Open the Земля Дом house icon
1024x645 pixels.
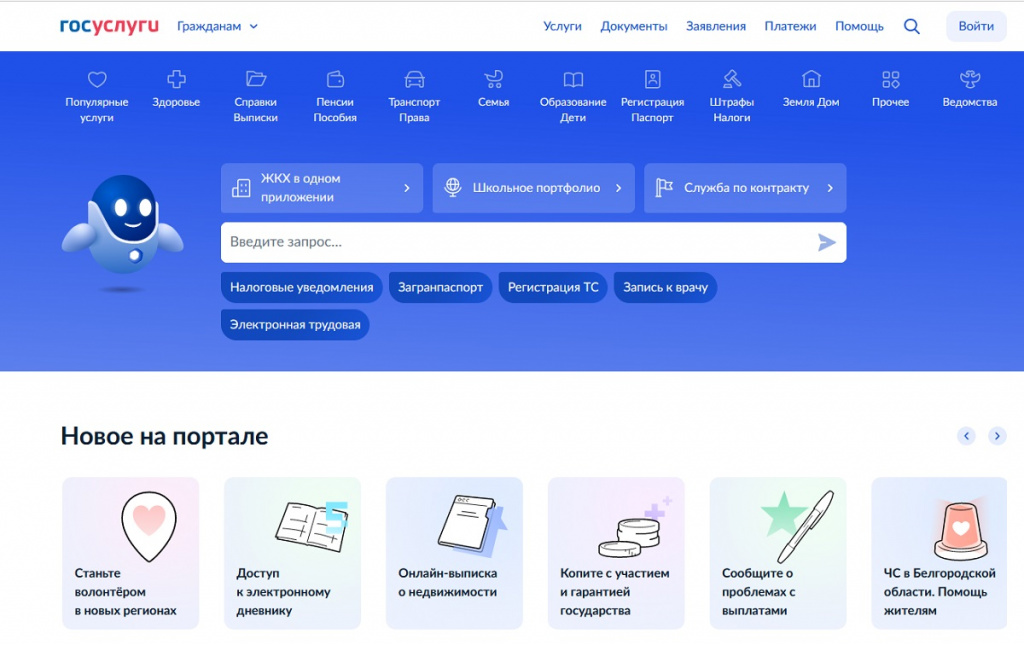click(x=811, y=79)
